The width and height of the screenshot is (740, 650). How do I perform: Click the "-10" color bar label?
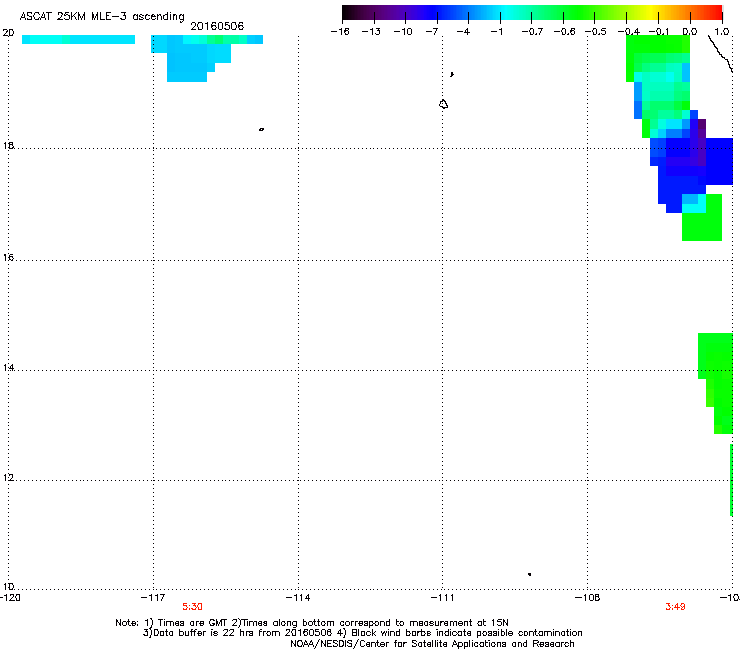tap(403, 32)
